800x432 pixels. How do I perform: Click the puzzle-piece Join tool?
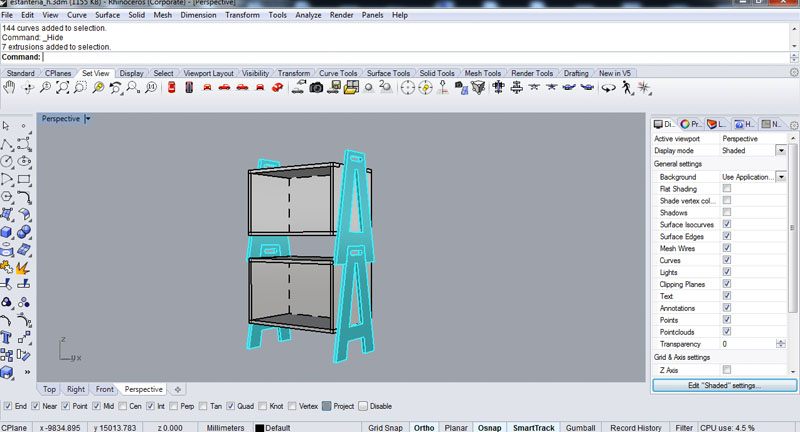click(x=6, y=267)
